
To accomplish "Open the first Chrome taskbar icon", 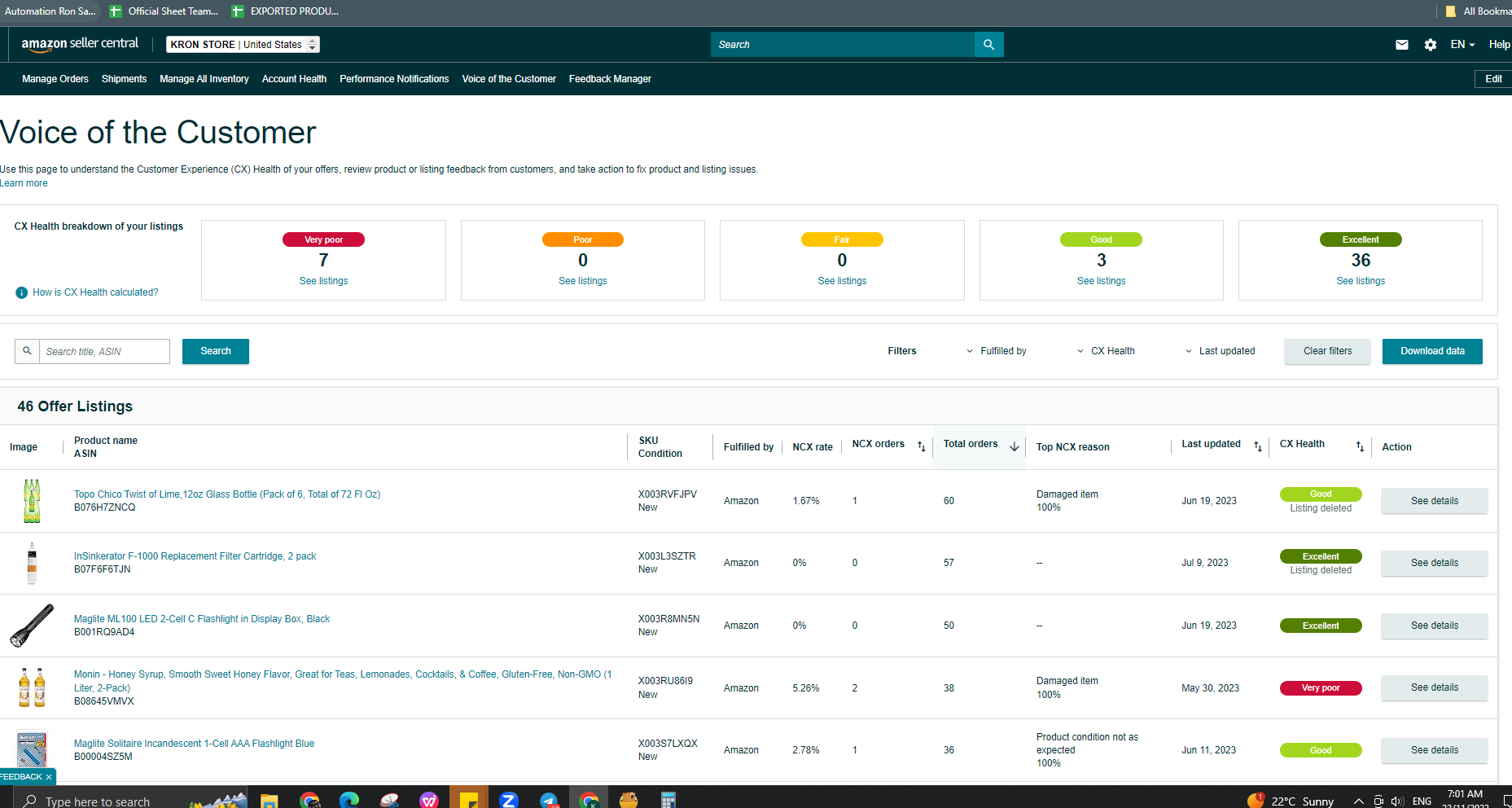I will (x=309, y=800).
